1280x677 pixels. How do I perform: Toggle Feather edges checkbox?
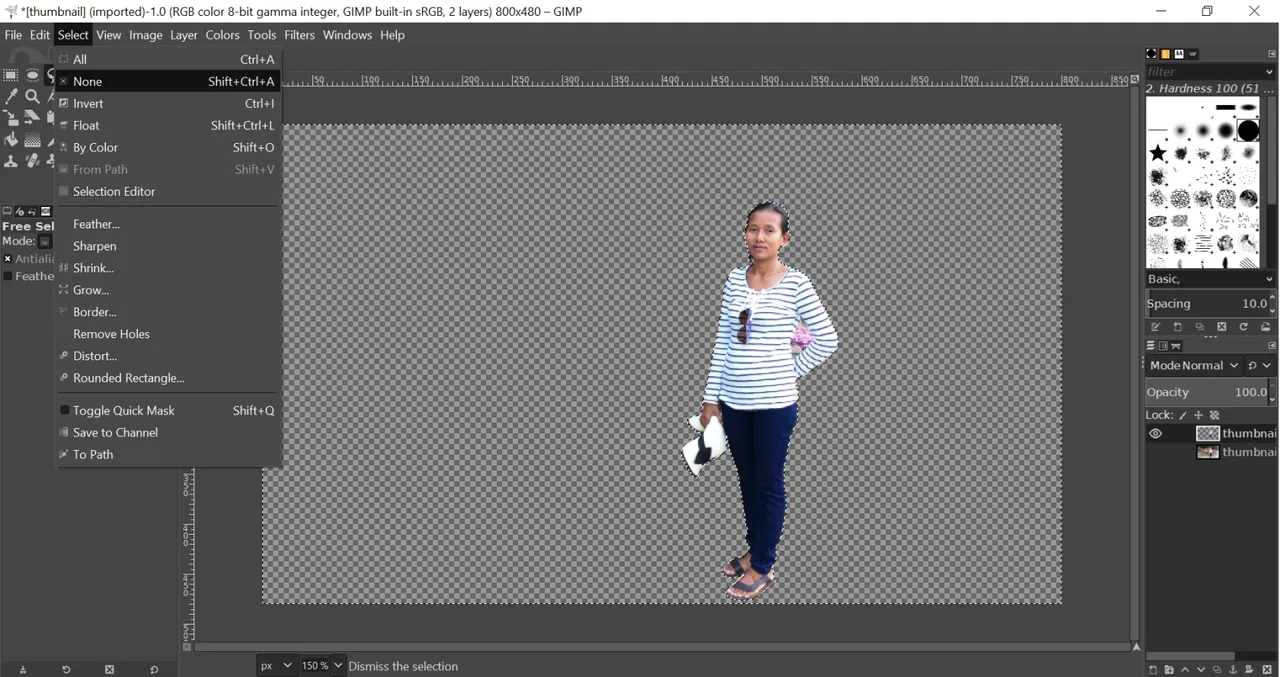pos(8,276)
